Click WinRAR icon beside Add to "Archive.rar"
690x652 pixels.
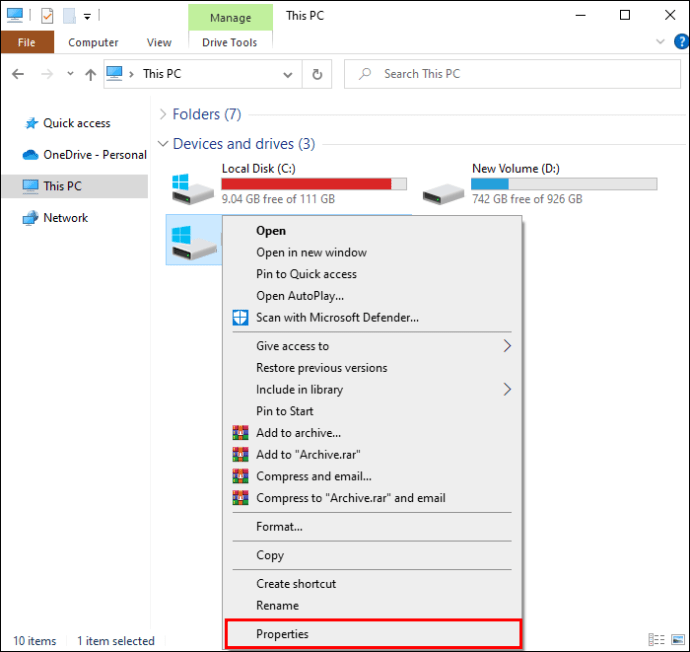pos(240,454)
